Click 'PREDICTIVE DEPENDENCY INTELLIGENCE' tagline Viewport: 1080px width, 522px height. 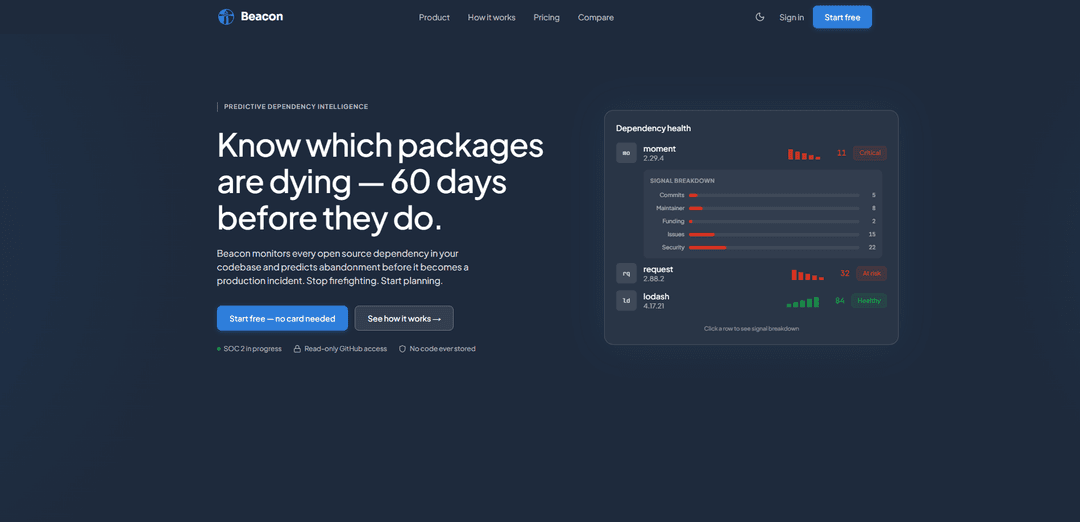296,107
